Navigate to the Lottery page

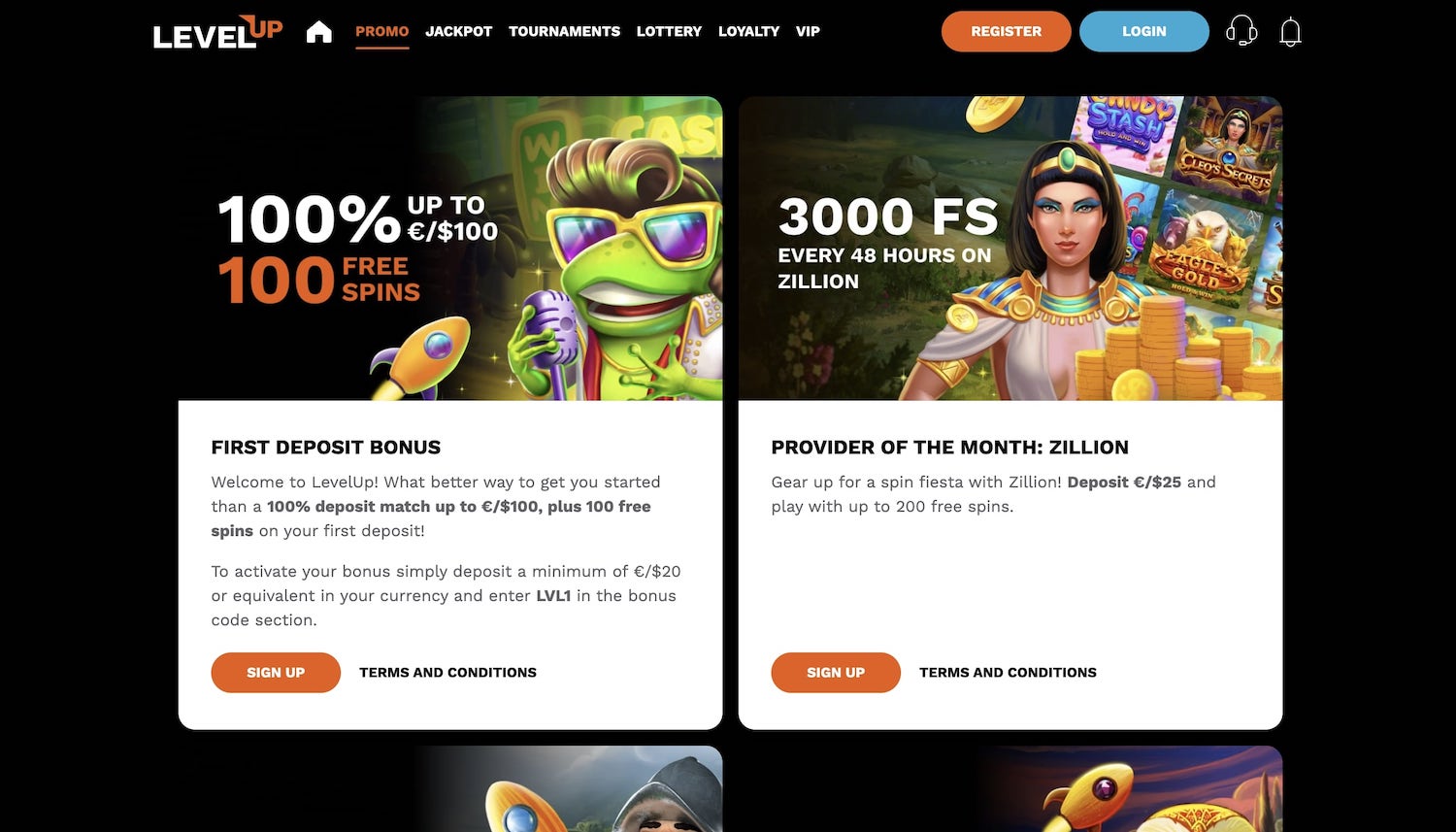(x=669, y=31)
